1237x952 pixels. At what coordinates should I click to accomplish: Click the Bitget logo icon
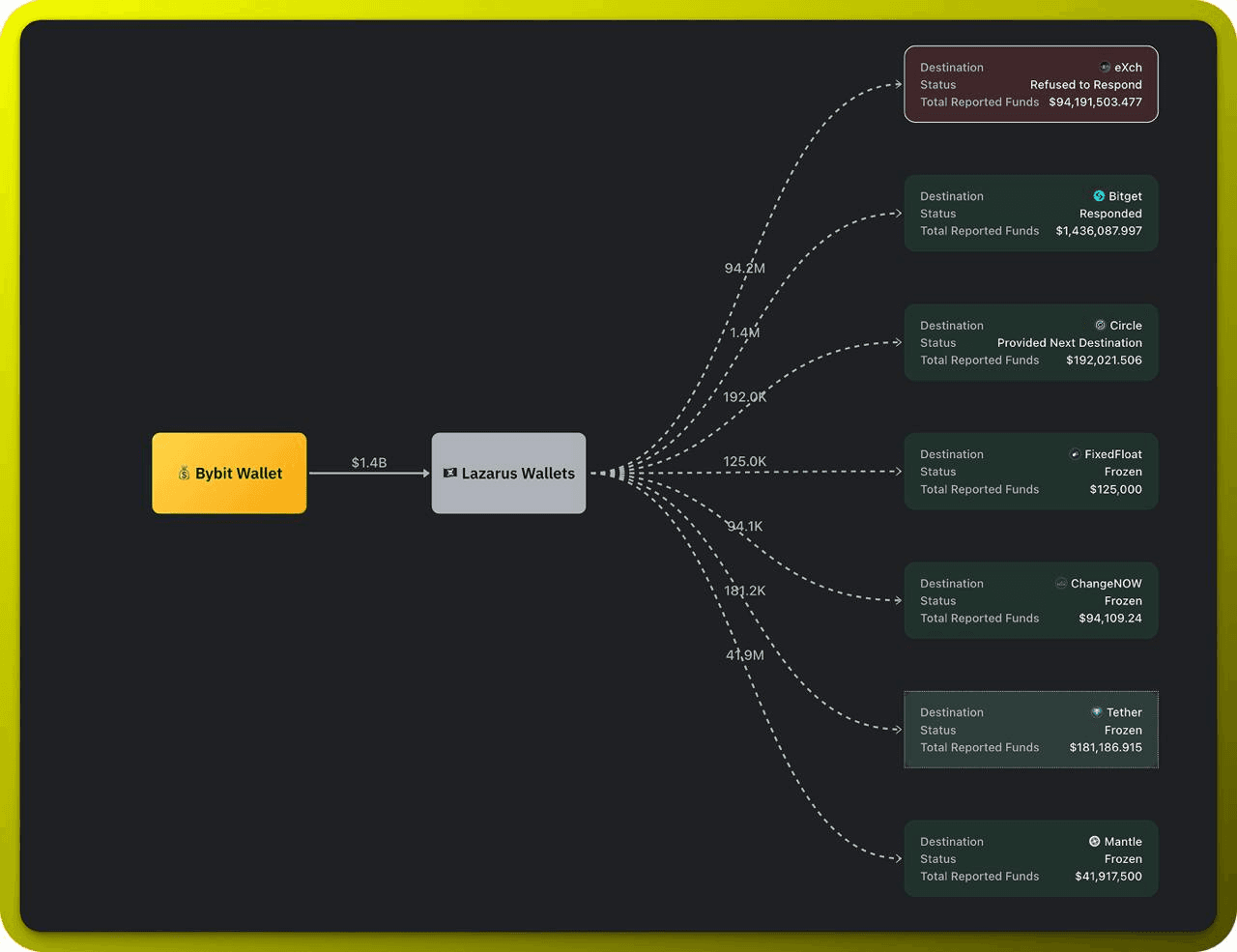pyautogui.click(x=1099, y=196)
